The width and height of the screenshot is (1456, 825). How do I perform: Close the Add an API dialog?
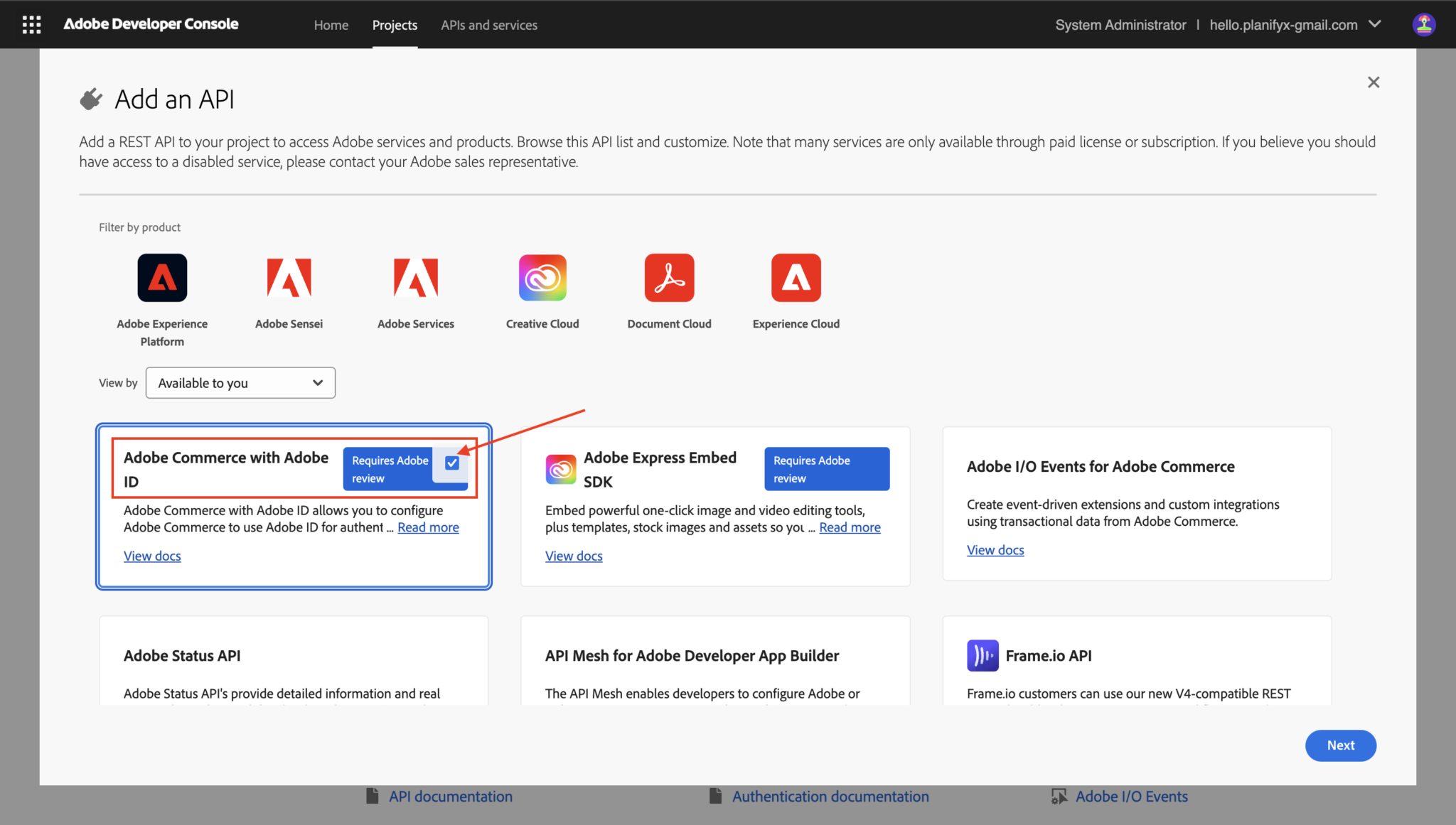click(x=1374, y=82)
